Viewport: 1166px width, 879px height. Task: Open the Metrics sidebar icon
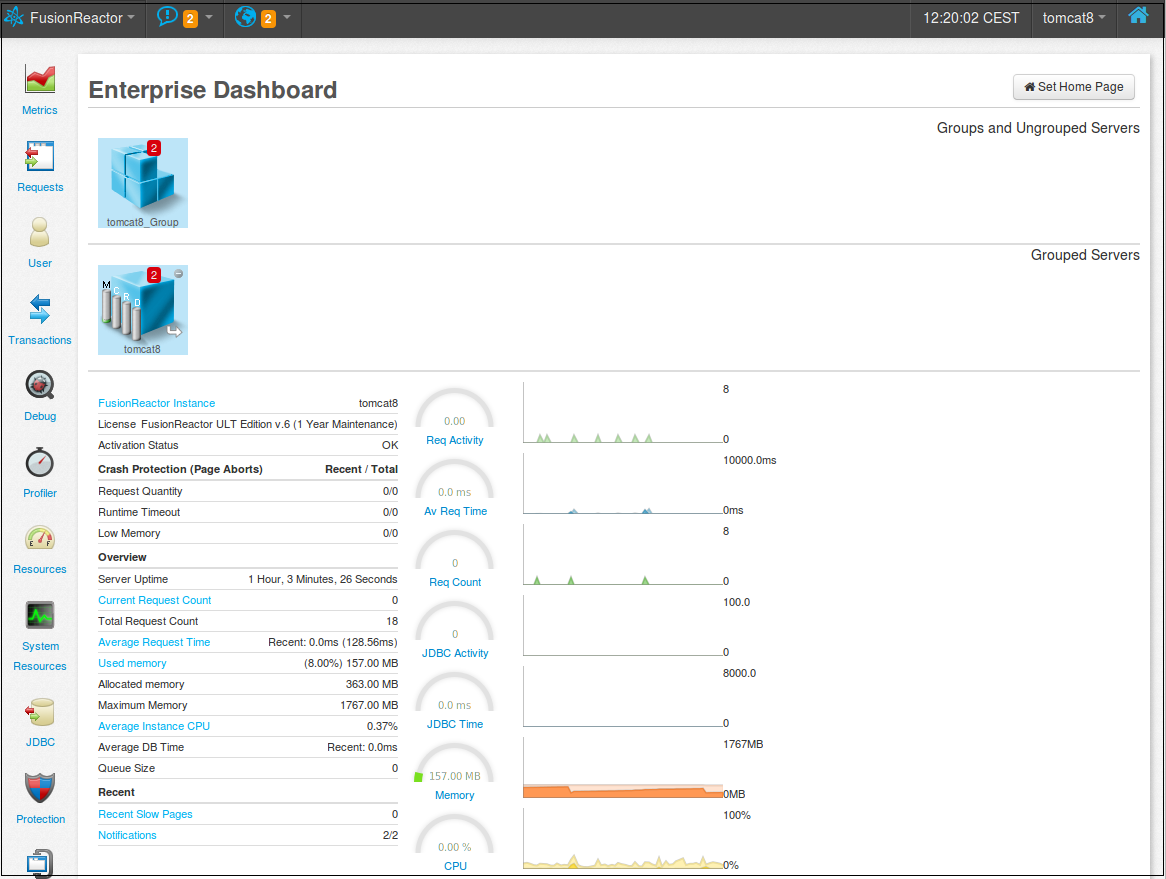[40, 79]
